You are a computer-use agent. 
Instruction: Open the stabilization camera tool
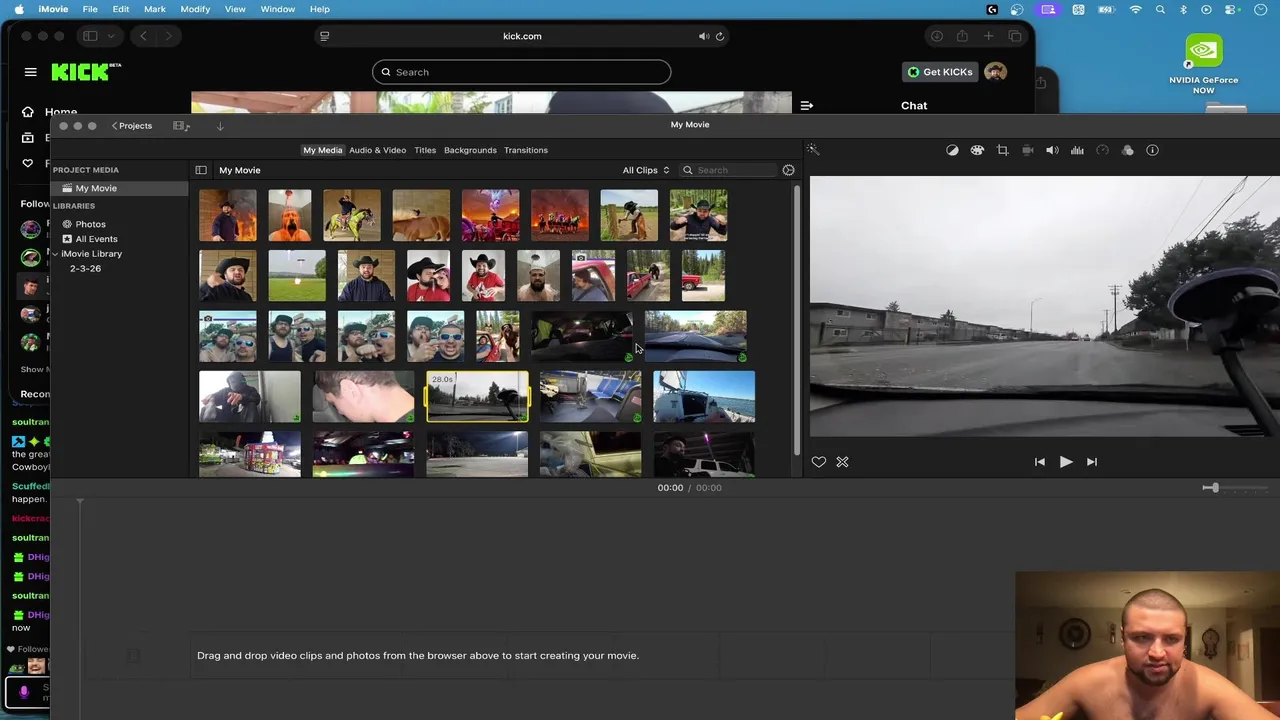click(x=1027, y=150)
